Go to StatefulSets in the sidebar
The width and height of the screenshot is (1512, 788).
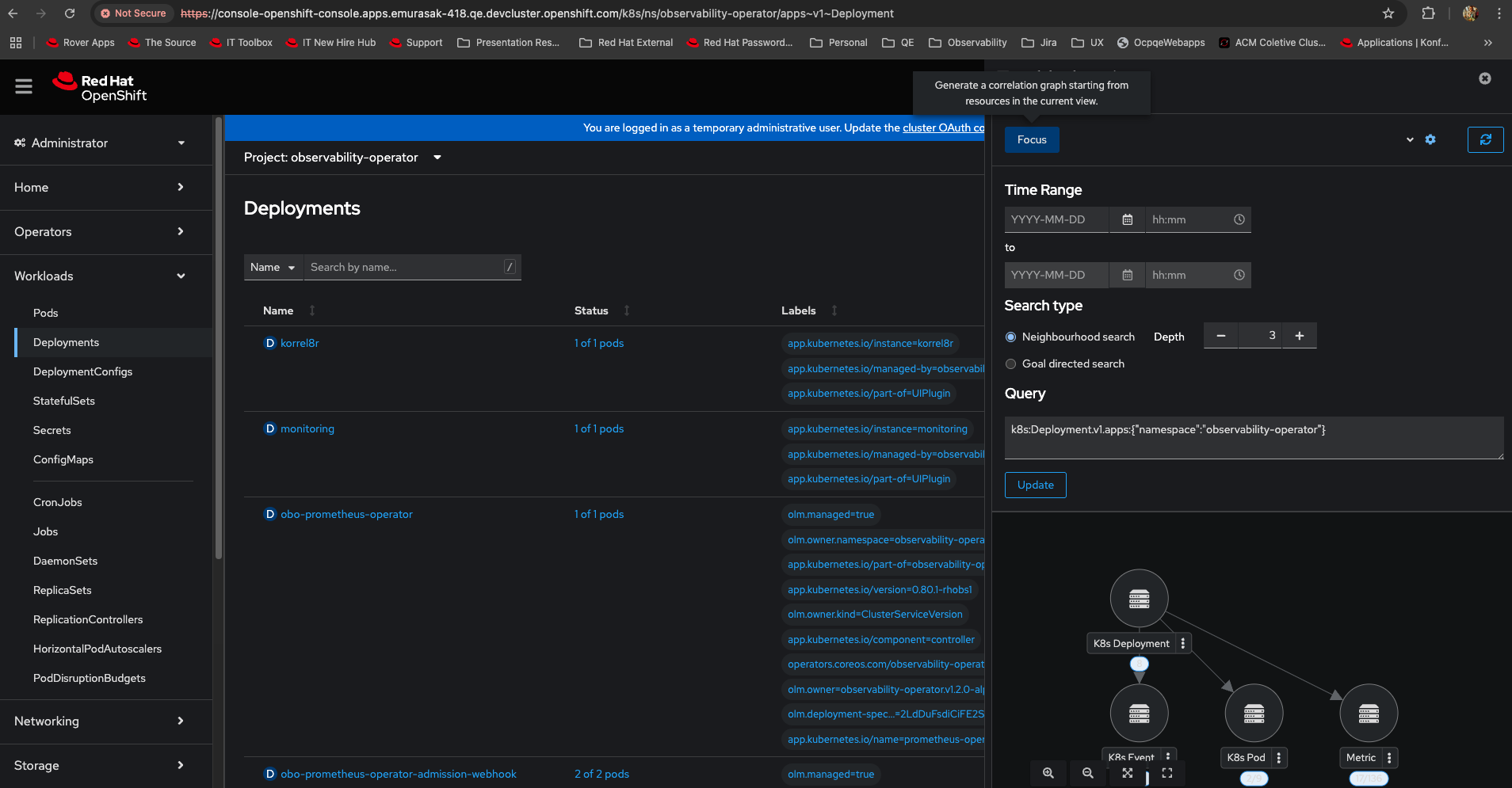pos(64,401)
